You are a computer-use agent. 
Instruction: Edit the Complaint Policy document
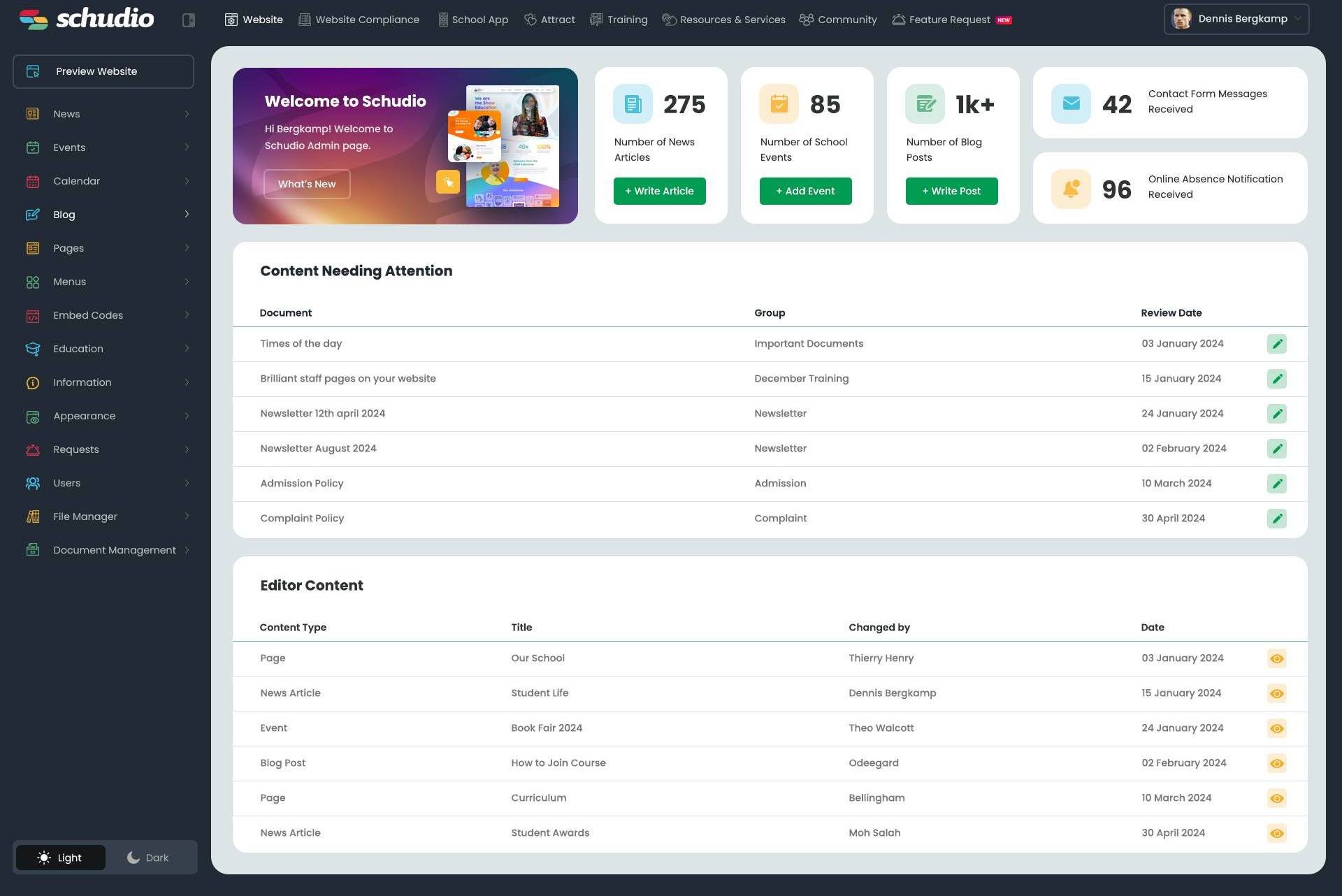click(1276, 519)
